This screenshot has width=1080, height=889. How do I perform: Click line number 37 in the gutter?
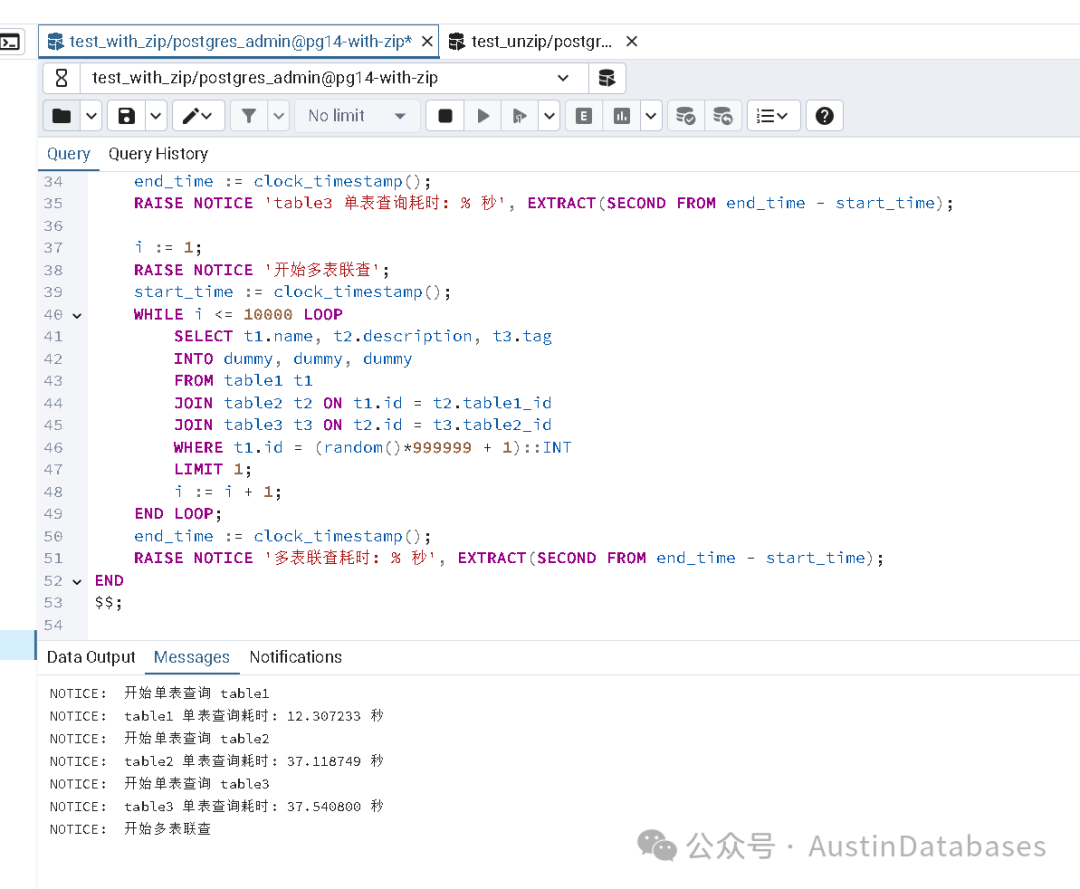[x=53, y=248]
